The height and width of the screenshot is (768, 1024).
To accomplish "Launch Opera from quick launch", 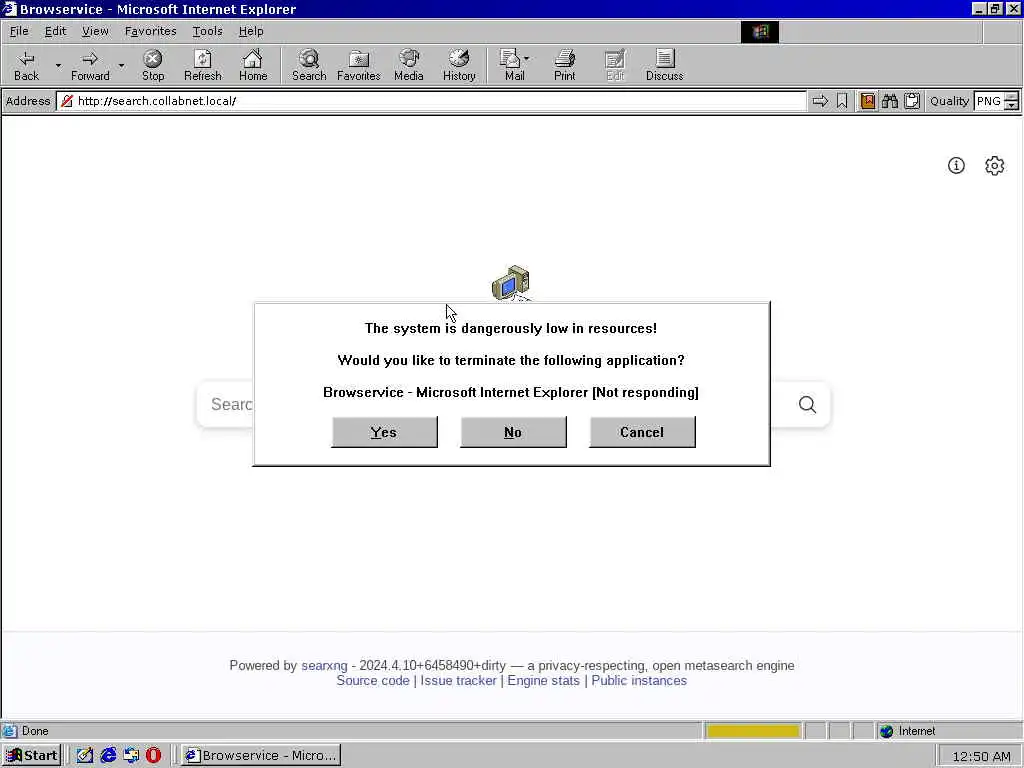I will [153, 756].
